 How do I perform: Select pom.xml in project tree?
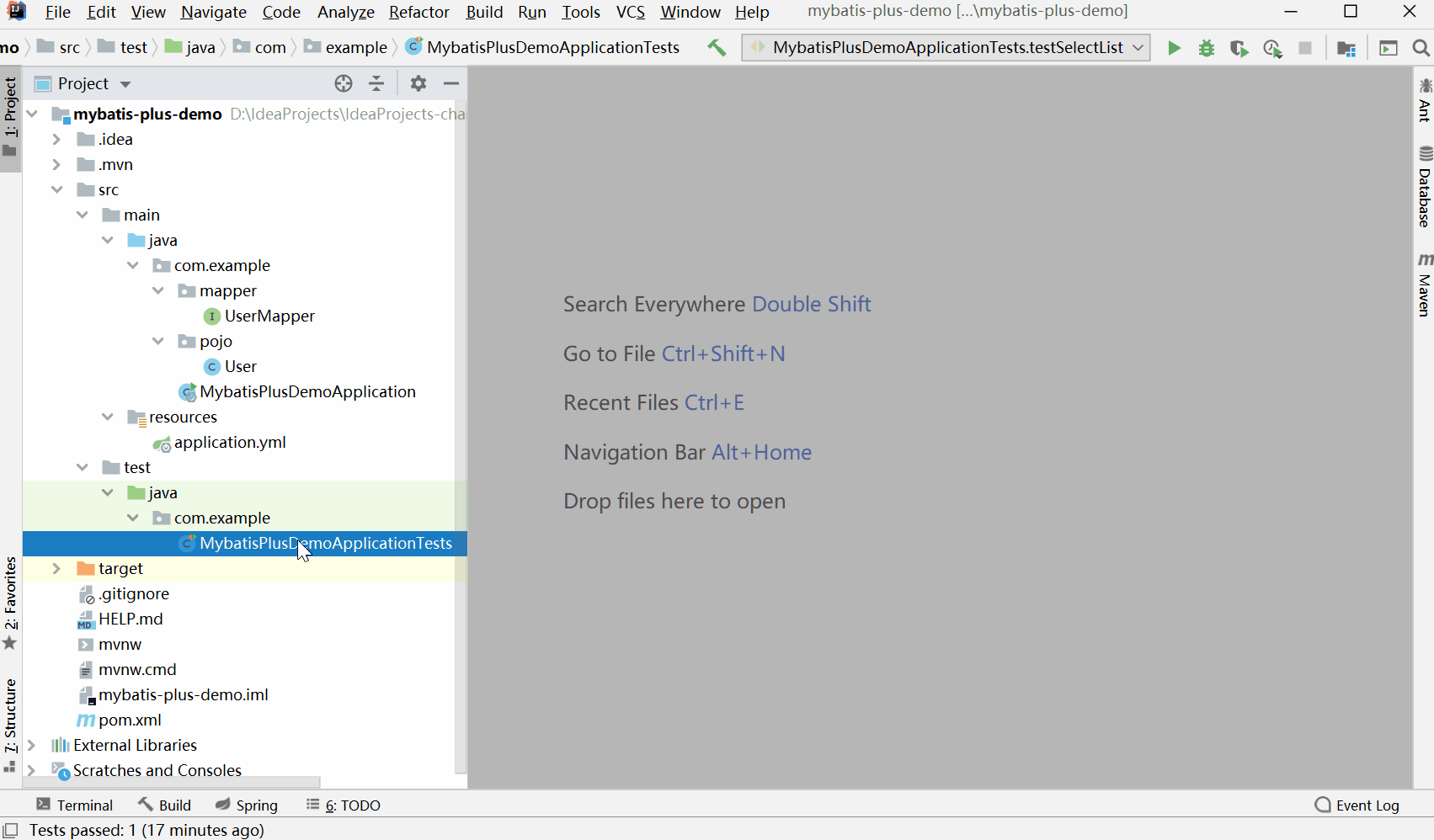tap(130, 720)
